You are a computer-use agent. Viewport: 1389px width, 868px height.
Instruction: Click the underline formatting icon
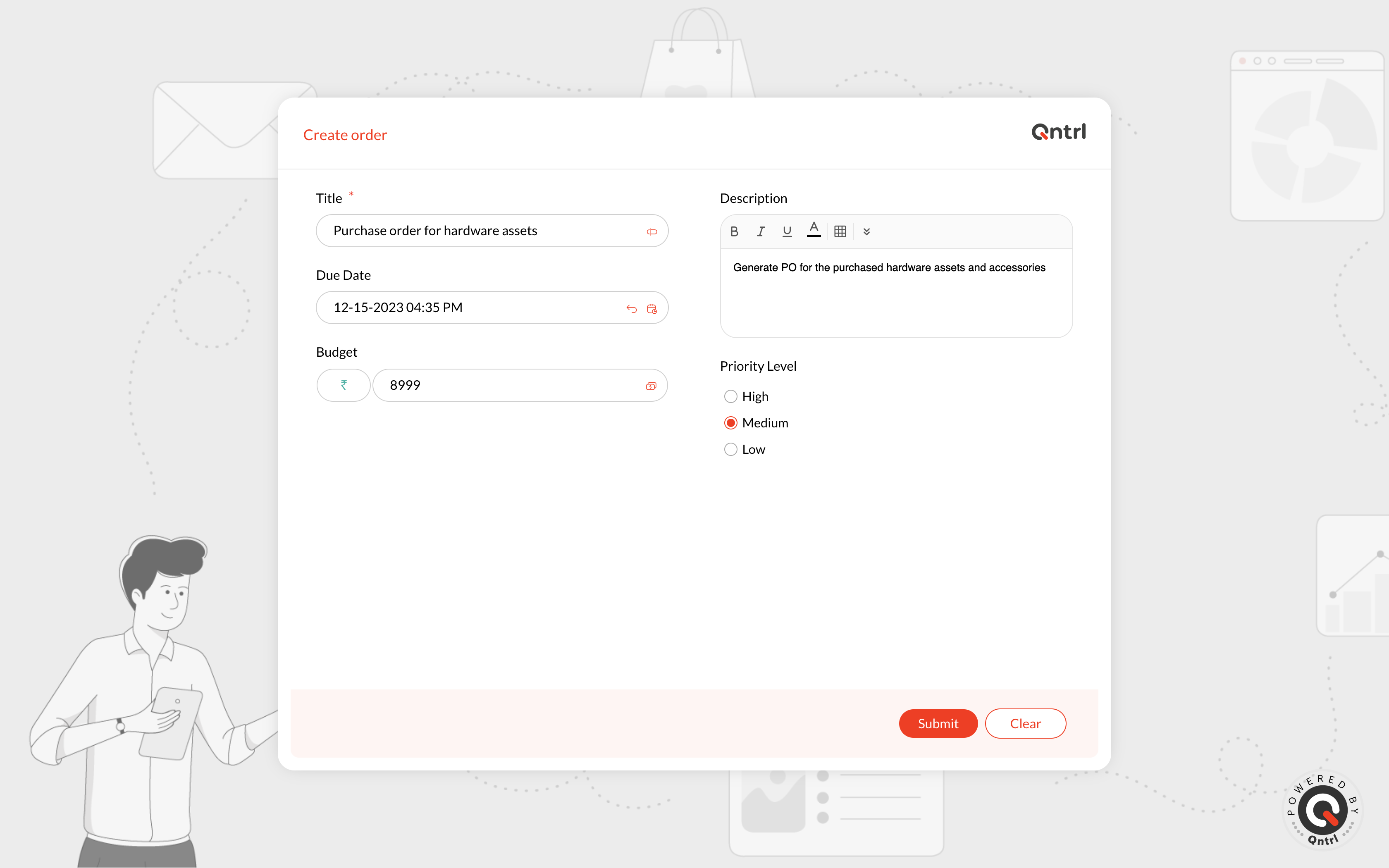pos(787,231)
